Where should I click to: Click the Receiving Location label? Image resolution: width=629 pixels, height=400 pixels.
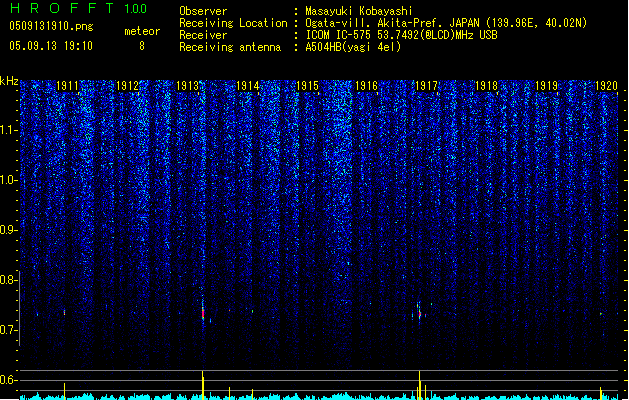[x=233, y=23]
